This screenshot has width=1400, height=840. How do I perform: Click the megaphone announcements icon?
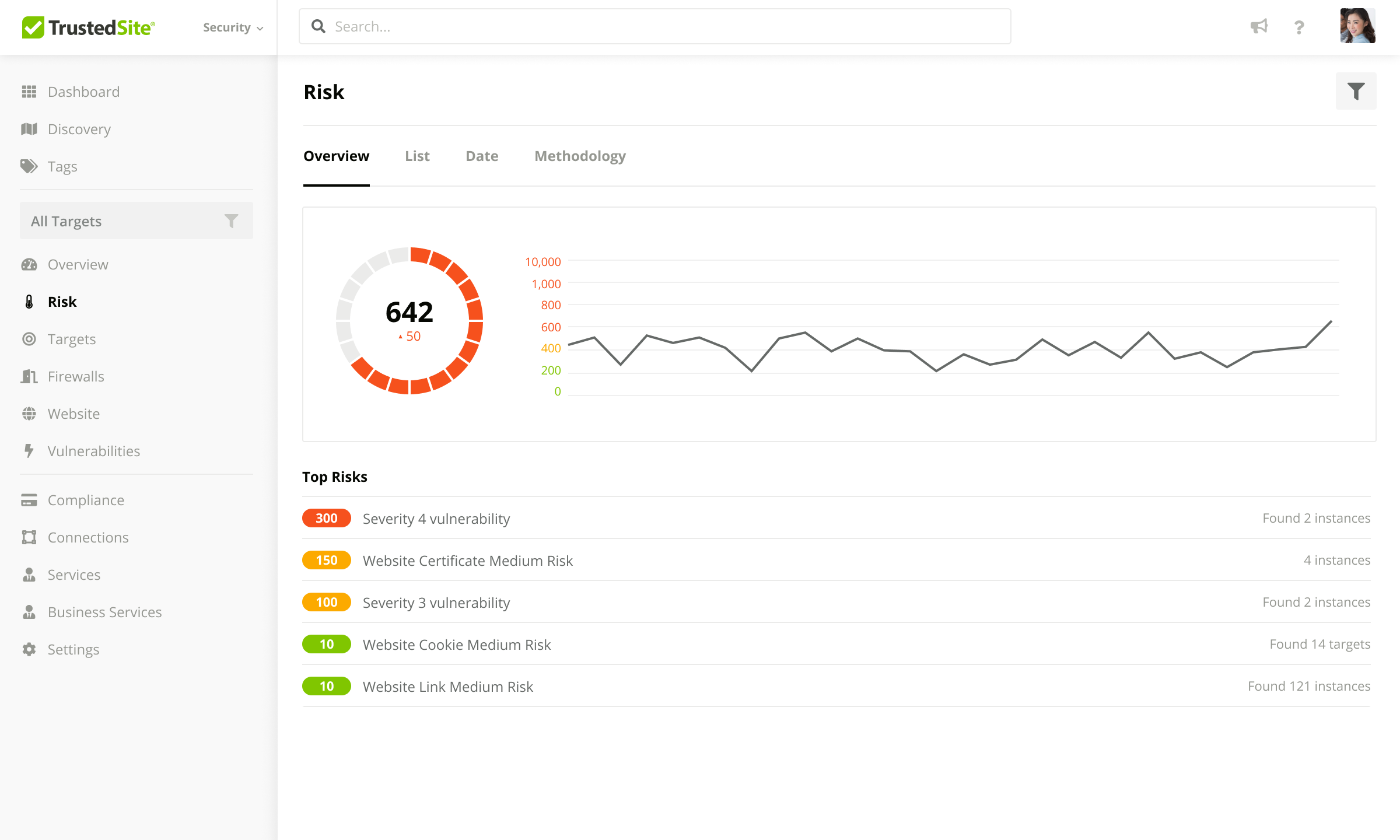click(1259, 27)
